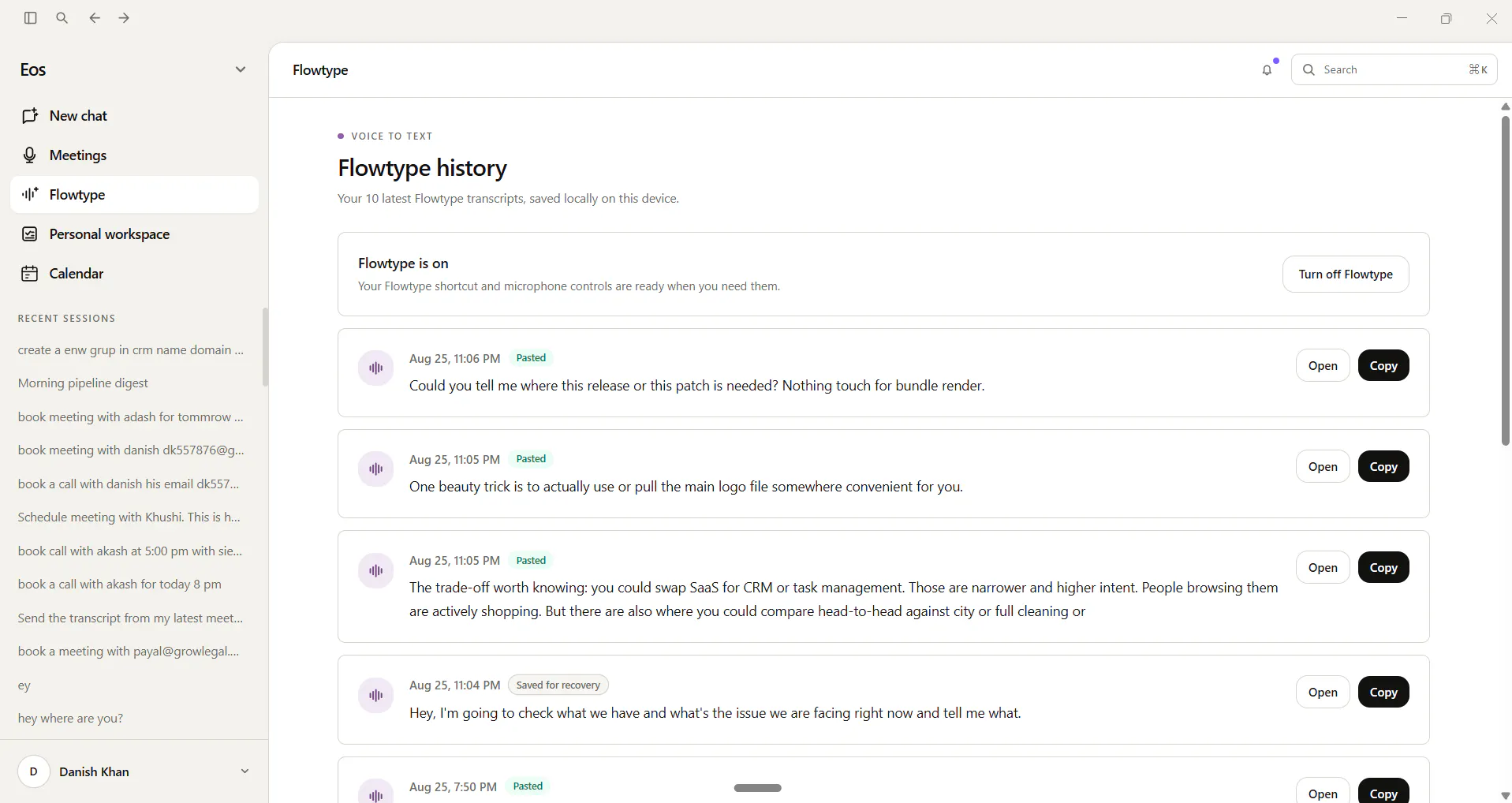This screenshot has width=1512, height=803.
Task: Expand the Danish Khan account menu chevron
Action: [245, 771]
